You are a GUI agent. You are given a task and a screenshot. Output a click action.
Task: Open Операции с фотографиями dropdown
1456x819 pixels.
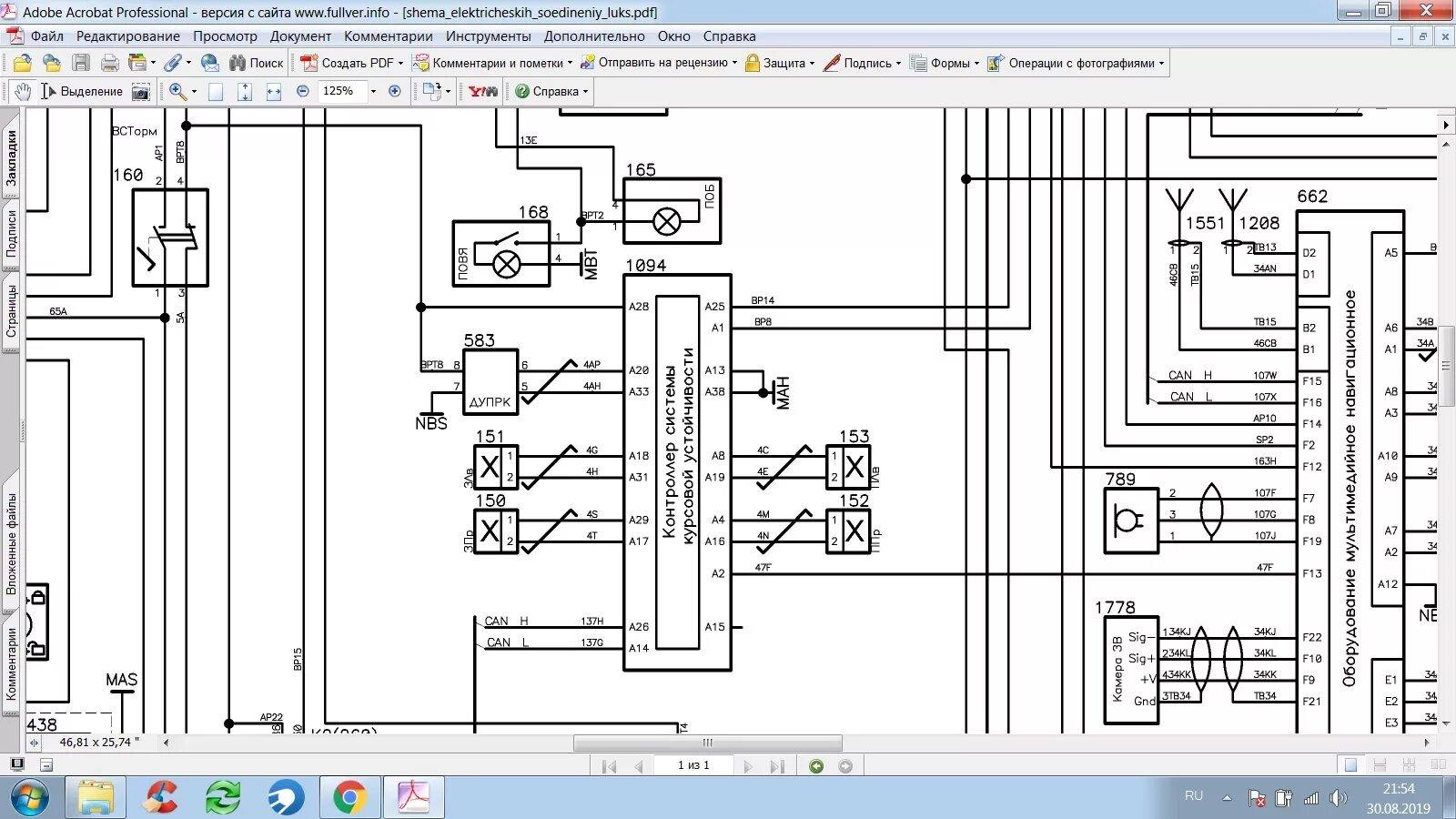(1076, 63)
